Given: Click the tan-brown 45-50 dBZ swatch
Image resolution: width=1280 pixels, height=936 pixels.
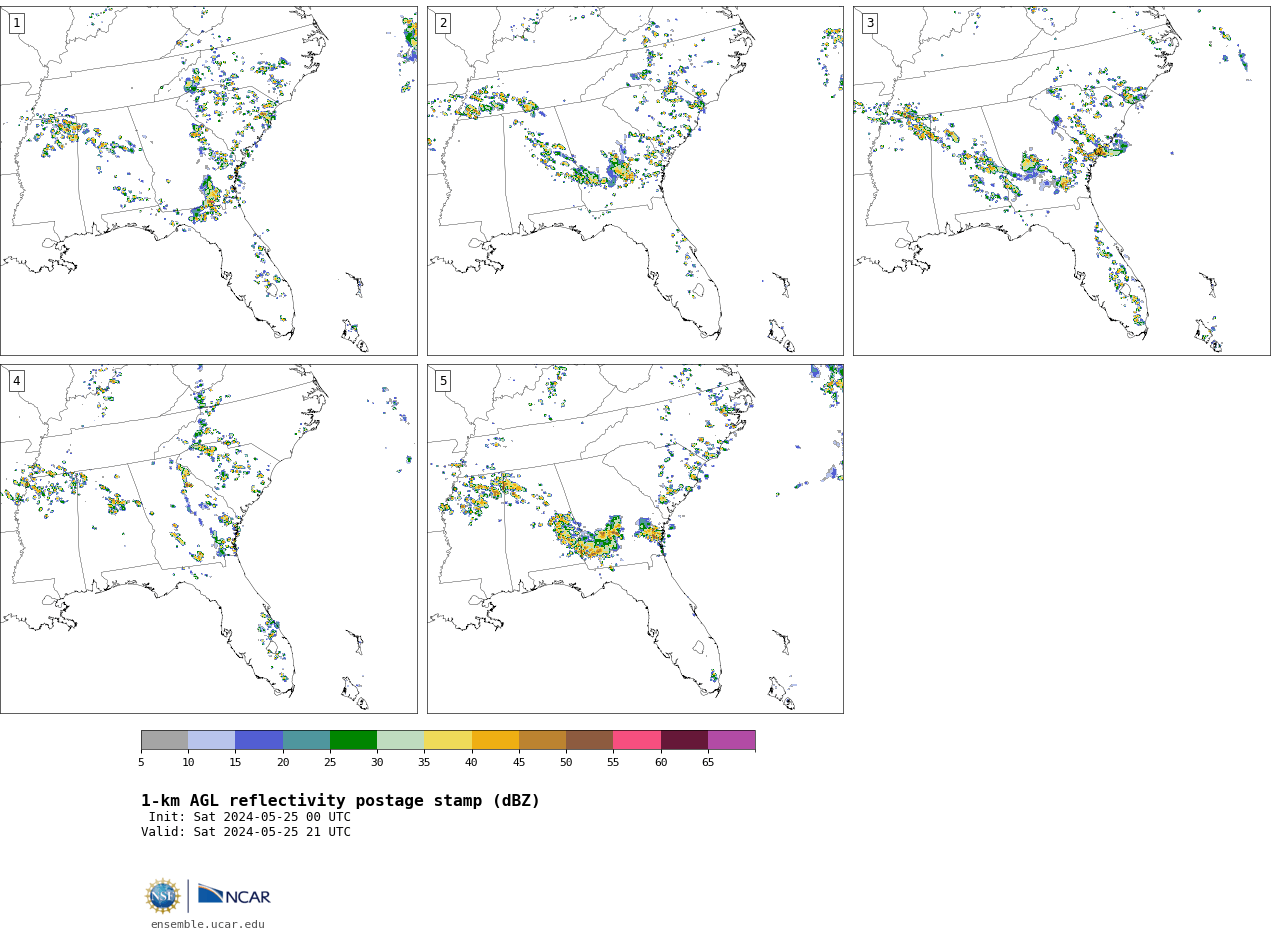Looking at the screenshot, I should 542,740.
